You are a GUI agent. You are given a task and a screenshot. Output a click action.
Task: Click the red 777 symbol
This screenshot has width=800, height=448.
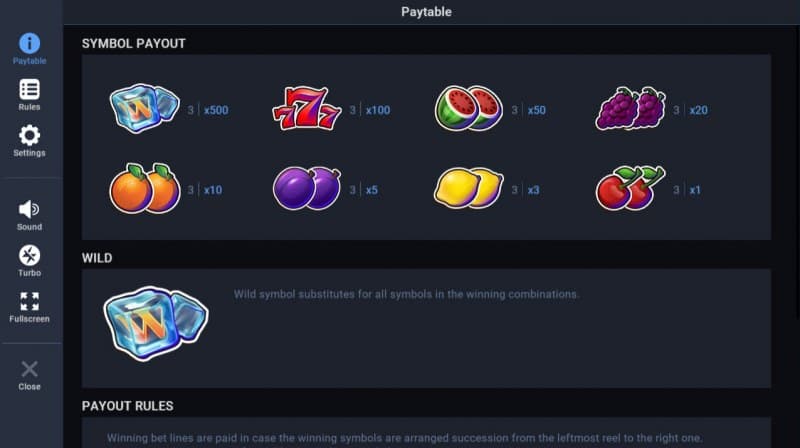[x=306, y=108]
